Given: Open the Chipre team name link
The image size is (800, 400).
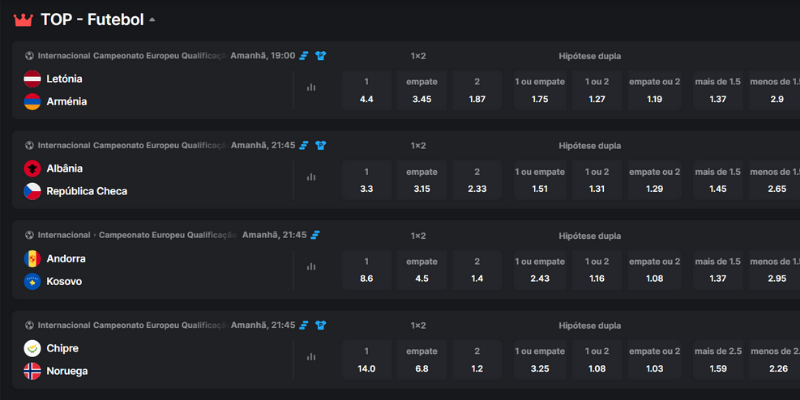Looking at the screenshot, I should tap(65, 348).
